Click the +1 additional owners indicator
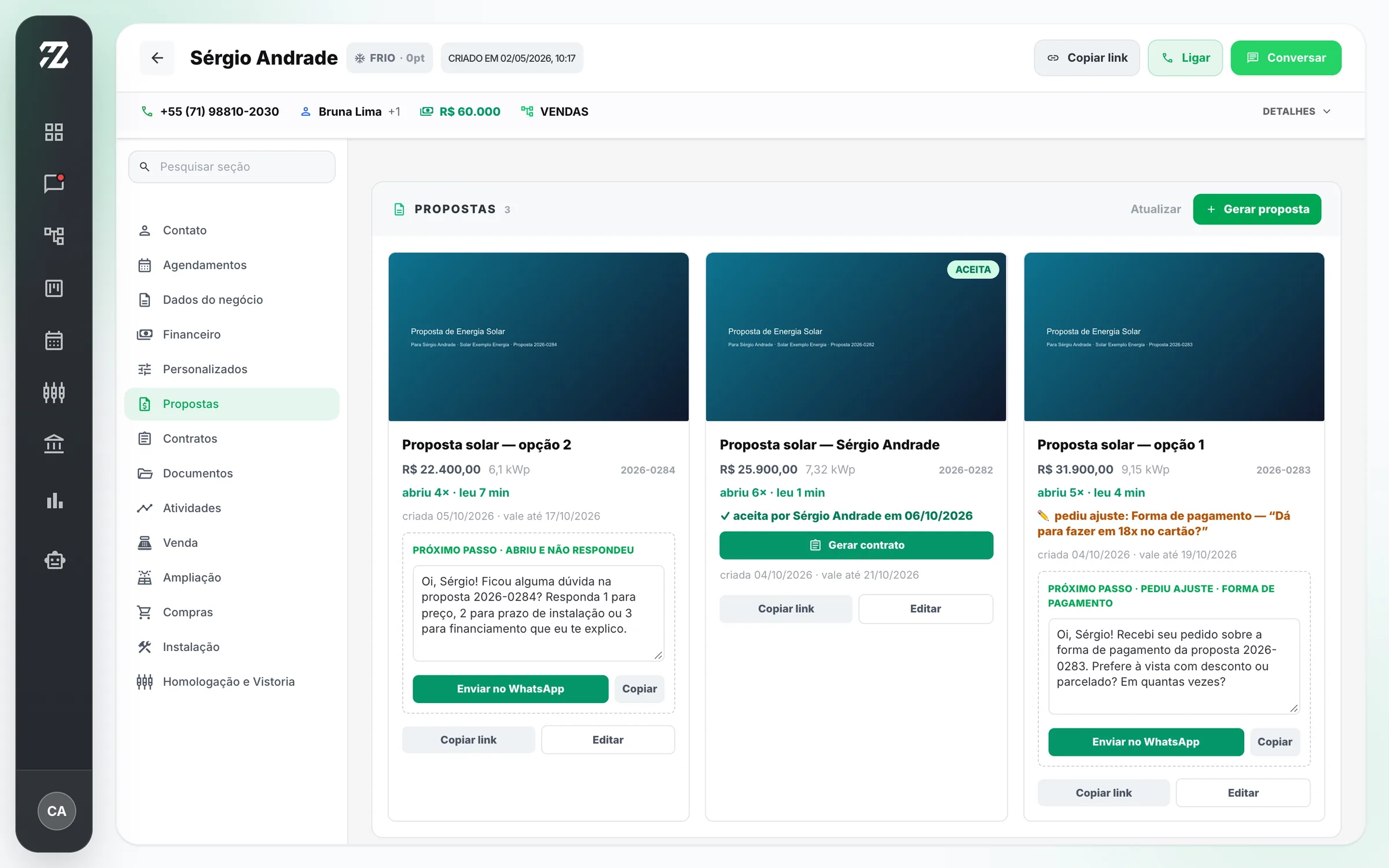This screenshot has height=868, width=1389. 394,111
